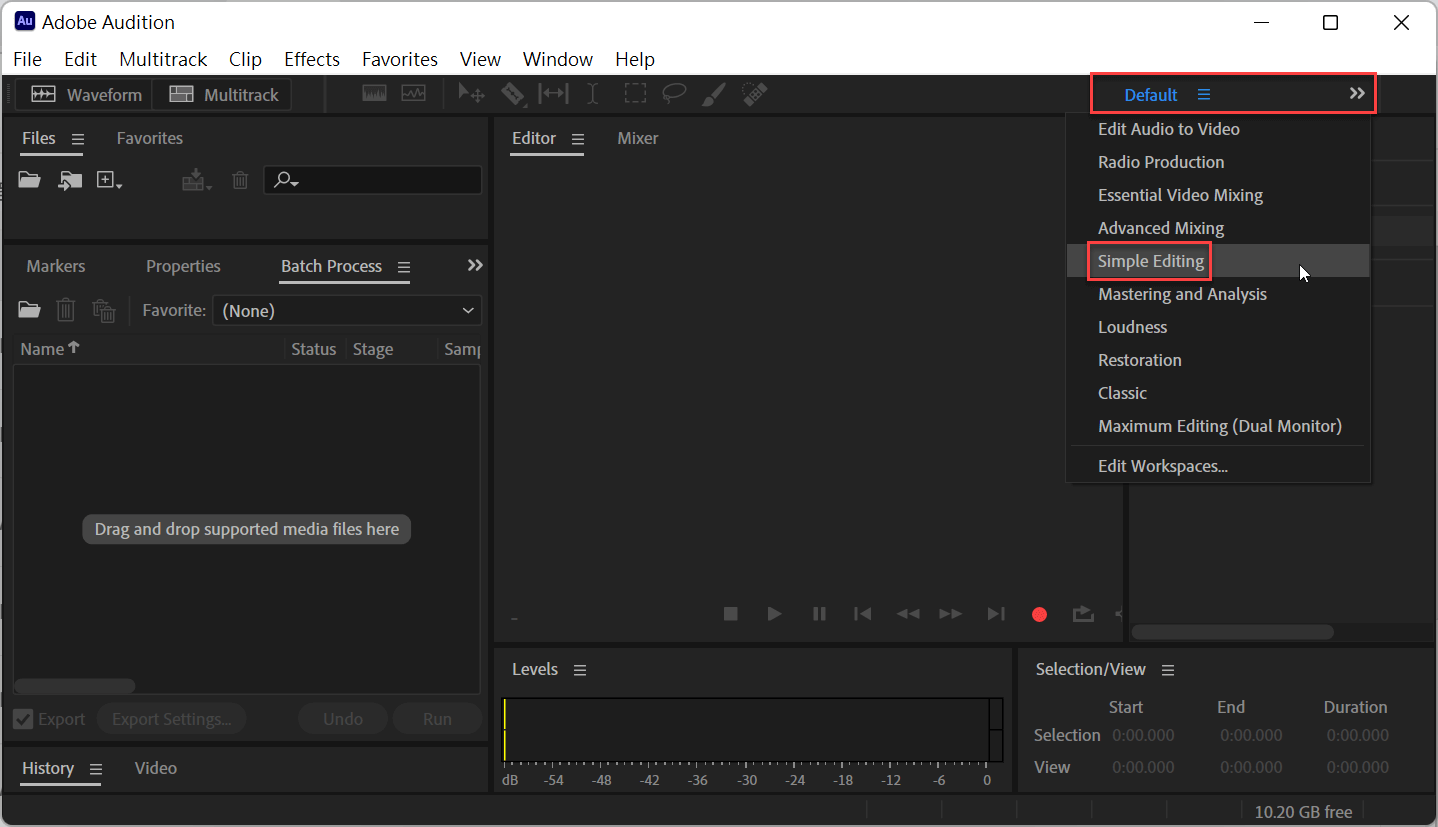Move playhead to next marker

pos(996,614)
